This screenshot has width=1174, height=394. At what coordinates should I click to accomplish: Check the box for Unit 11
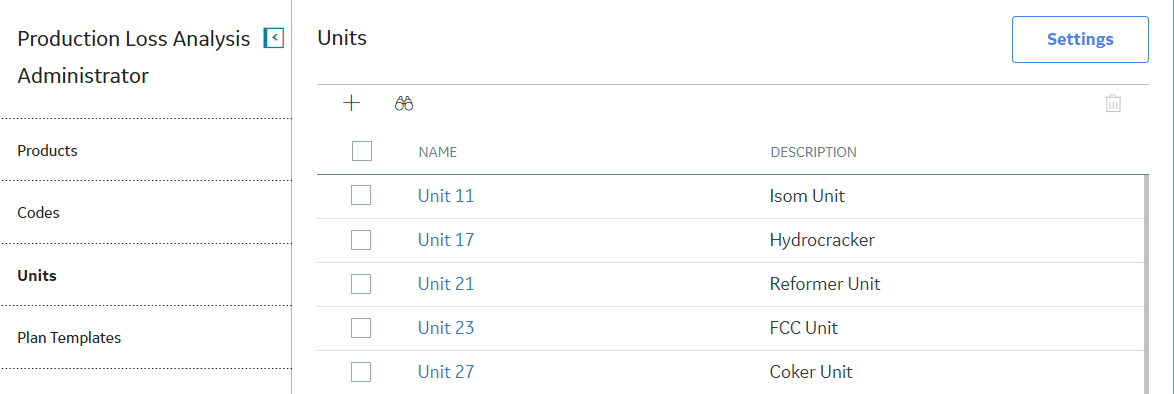(362, 196)
